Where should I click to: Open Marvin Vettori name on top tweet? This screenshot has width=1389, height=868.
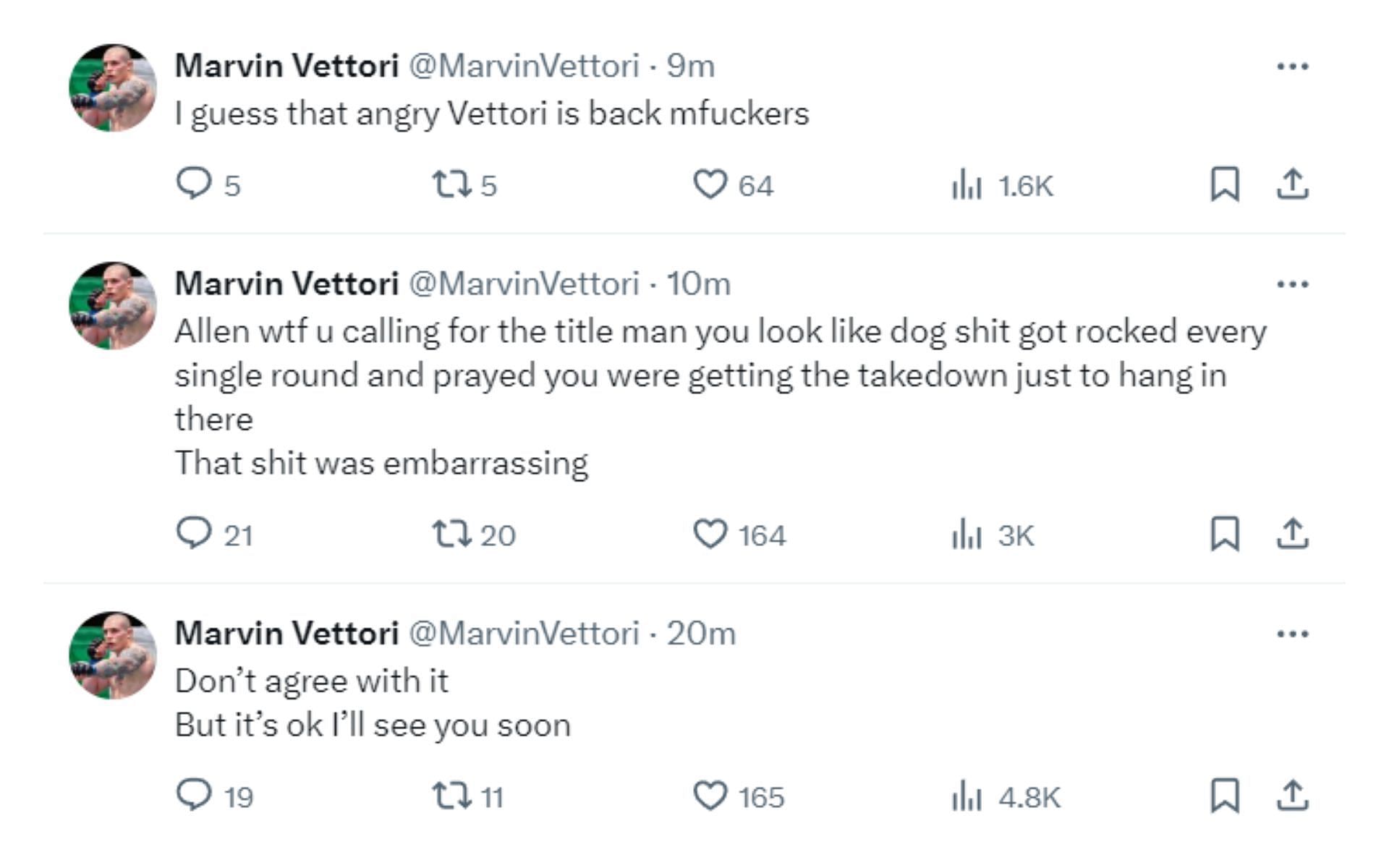(x=286, y=66)
